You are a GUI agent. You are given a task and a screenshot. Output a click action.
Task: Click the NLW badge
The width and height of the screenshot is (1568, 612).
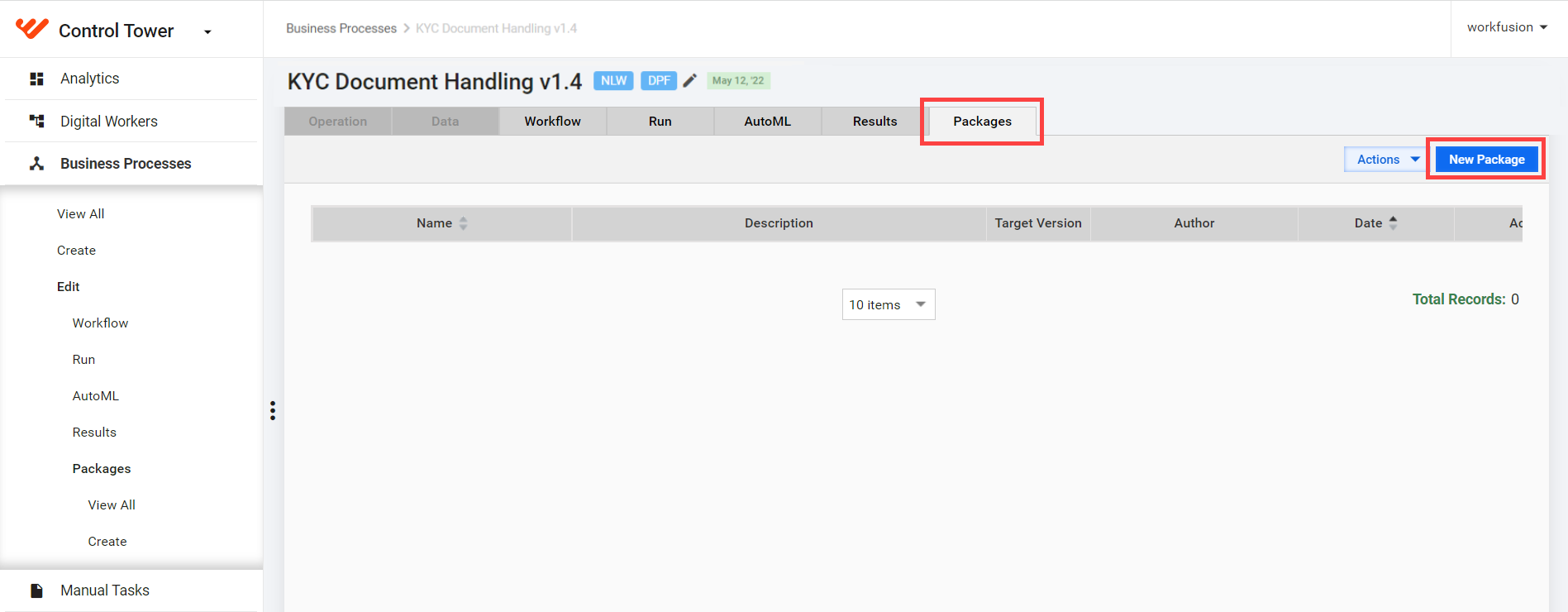tap(613, 80)
